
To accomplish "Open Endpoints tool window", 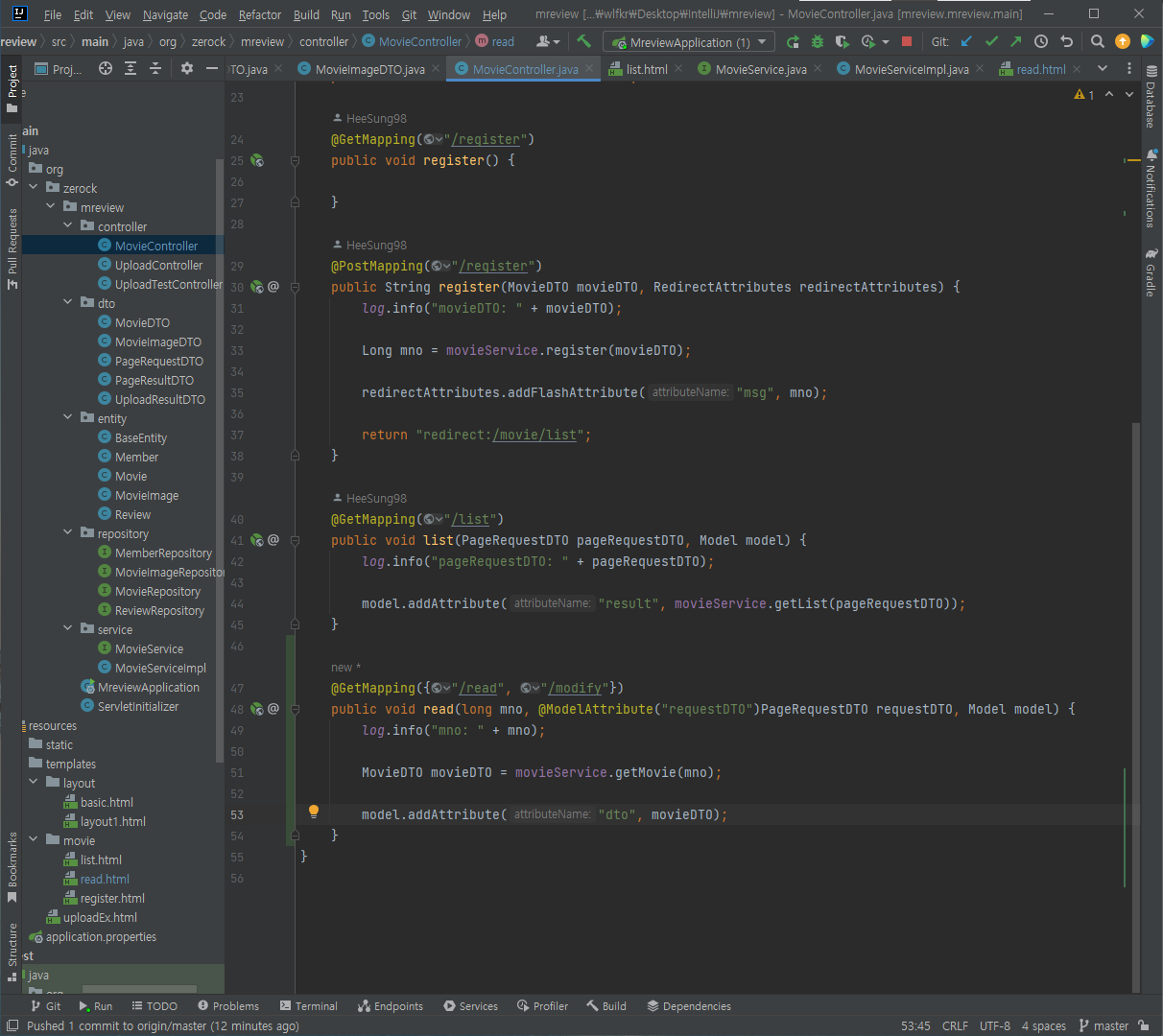I will [x=390, y=1006].
